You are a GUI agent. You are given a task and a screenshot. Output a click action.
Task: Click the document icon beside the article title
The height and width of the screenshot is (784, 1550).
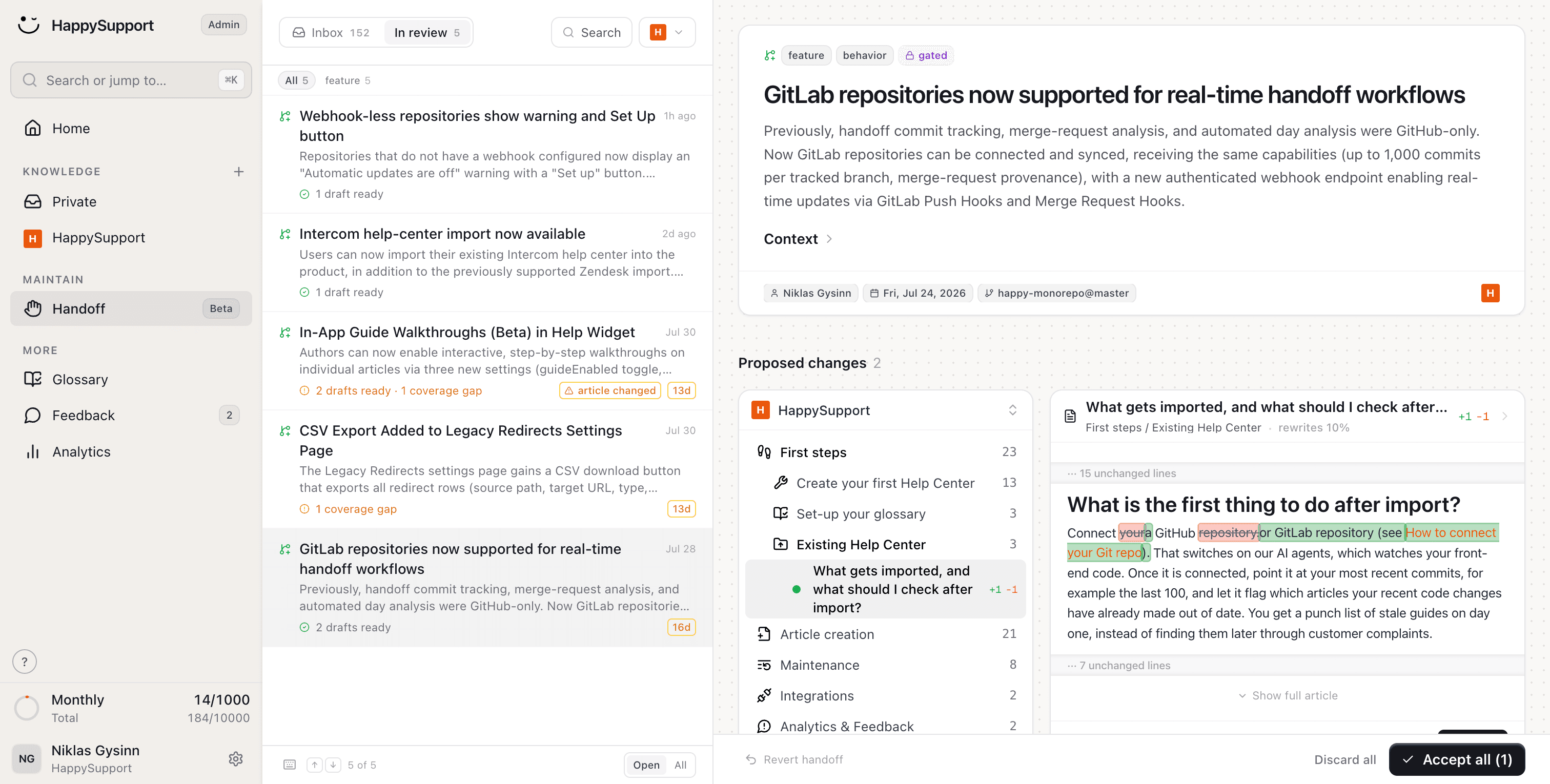tap(1070, 416)
